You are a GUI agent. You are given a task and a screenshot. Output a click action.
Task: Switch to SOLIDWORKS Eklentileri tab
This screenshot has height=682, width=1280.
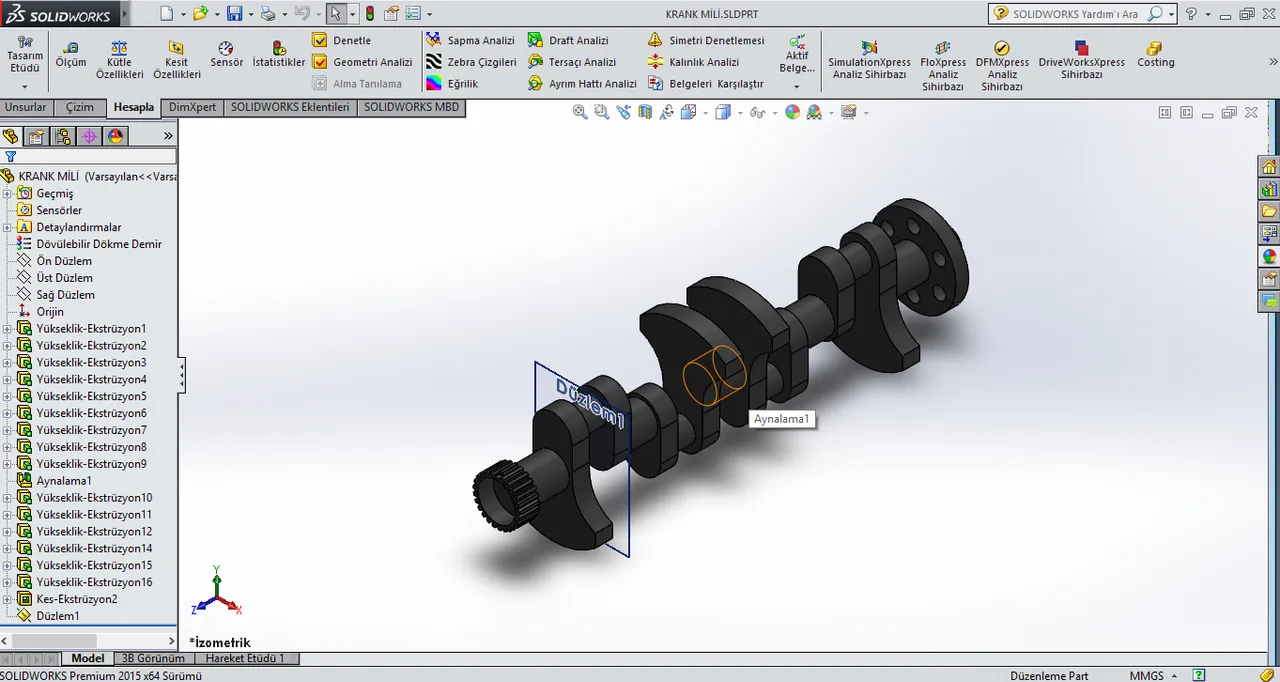pos(290,107)
